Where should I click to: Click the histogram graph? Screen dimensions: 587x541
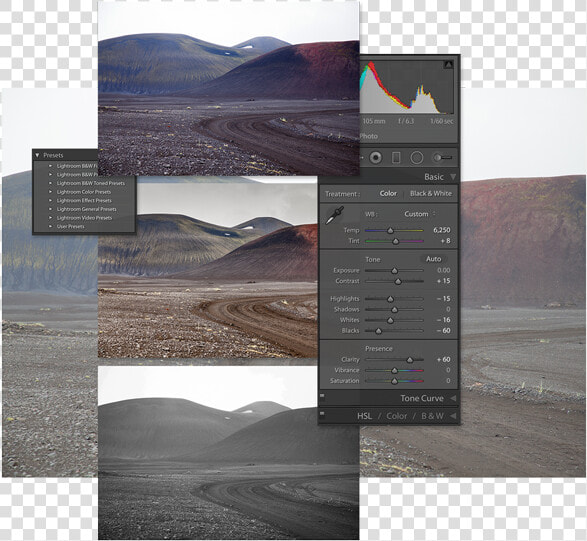(x=407, y=87)
